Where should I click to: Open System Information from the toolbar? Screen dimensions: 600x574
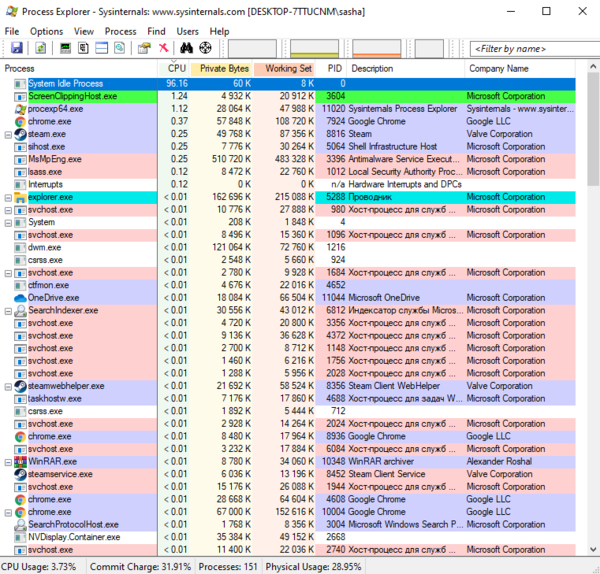pos(65,48)
